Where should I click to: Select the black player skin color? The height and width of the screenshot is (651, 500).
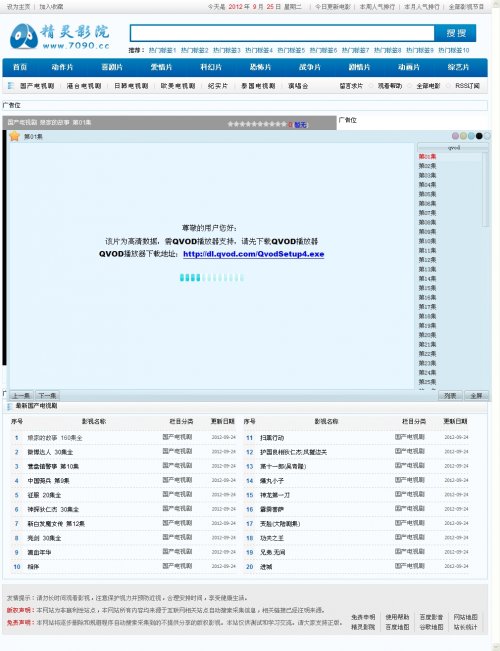click(479, 136)
